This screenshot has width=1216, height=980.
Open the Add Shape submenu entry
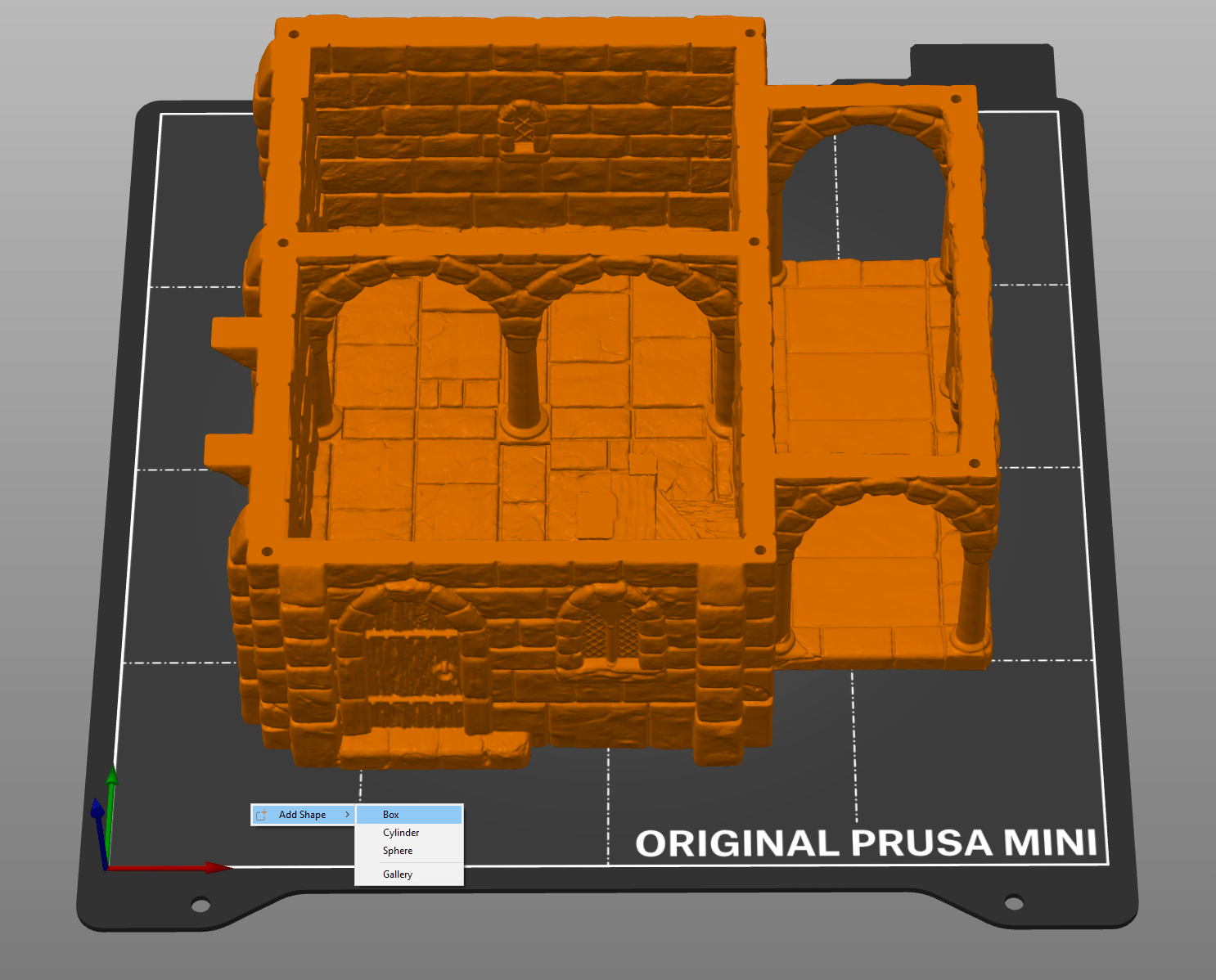[303, 815]
